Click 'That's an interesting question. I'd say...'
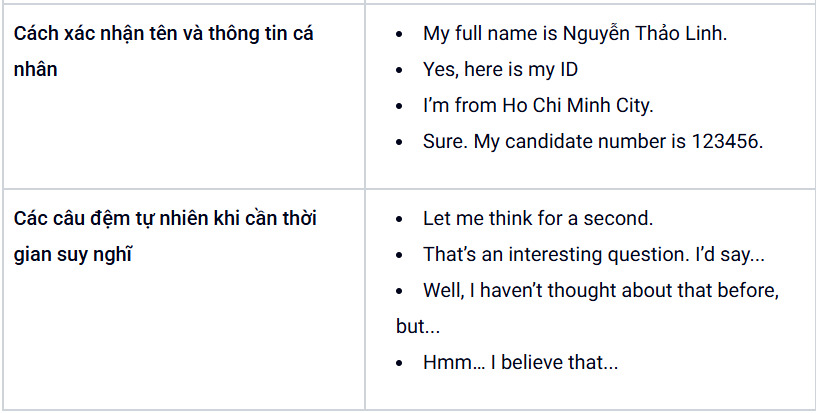The height and width of the screenshot is (413, 816). pos(594,254)
